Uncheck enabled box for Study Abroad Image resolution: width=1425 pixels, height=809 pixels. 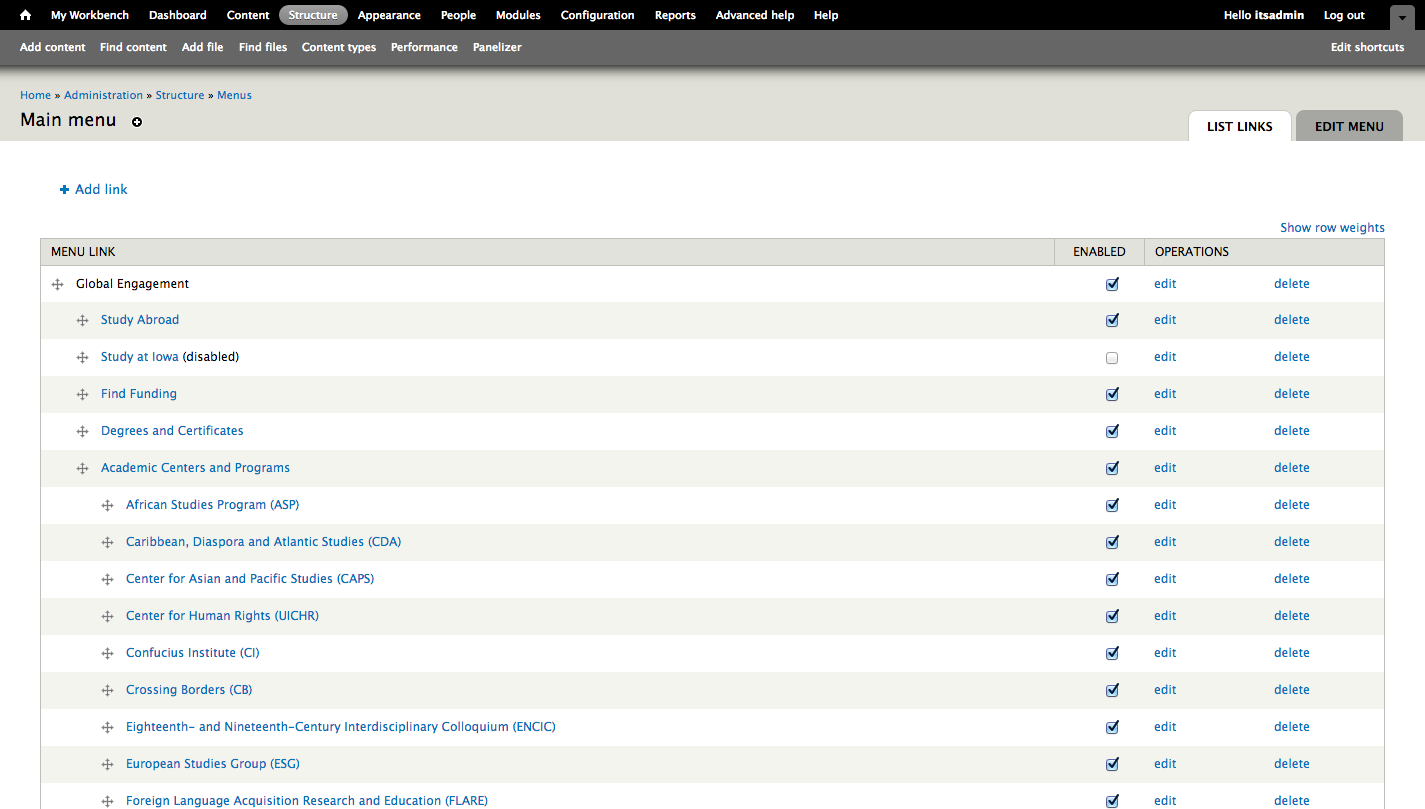(1112, 321)
